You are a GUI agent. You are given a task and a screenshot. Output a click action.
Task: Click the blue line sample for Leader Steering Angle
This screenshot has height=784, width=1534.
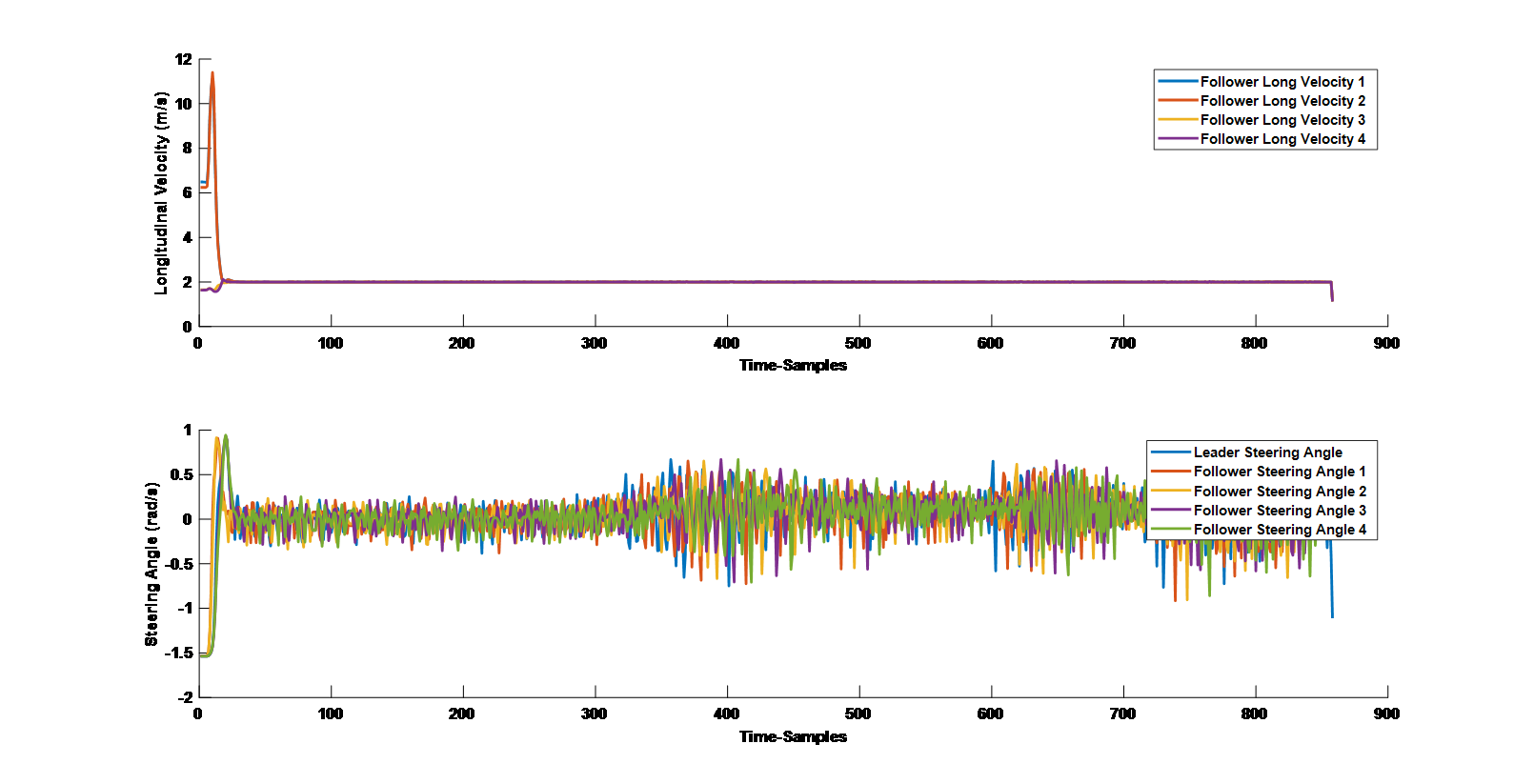click(1171, 452)
